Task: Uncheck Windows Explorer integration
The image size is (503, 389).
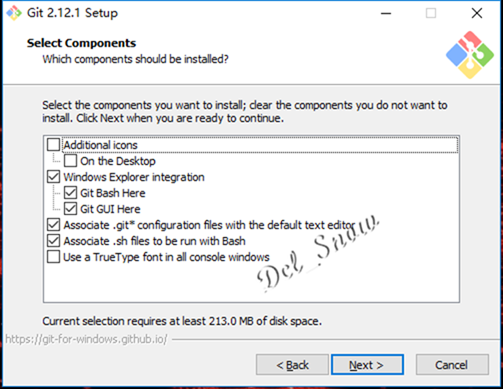Action: [x=53, y=177]
